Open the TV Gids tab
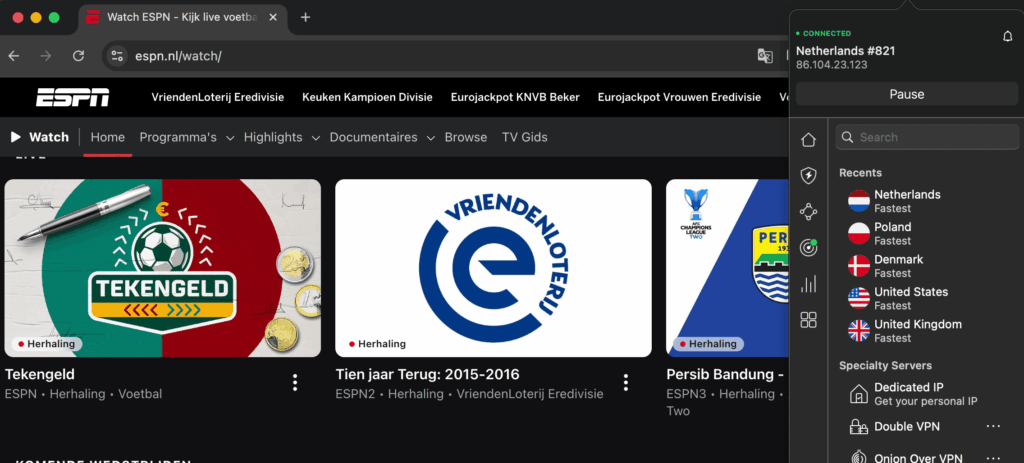The height and width of the screenshot is (463, 1024). pos(524,137)
